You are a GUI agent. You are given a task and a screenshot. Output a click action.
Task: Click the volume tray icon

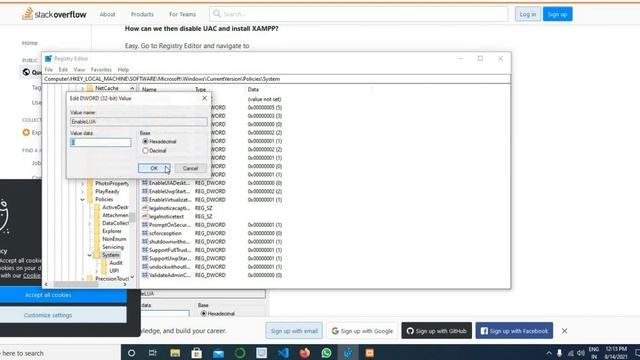pos(581,353)
